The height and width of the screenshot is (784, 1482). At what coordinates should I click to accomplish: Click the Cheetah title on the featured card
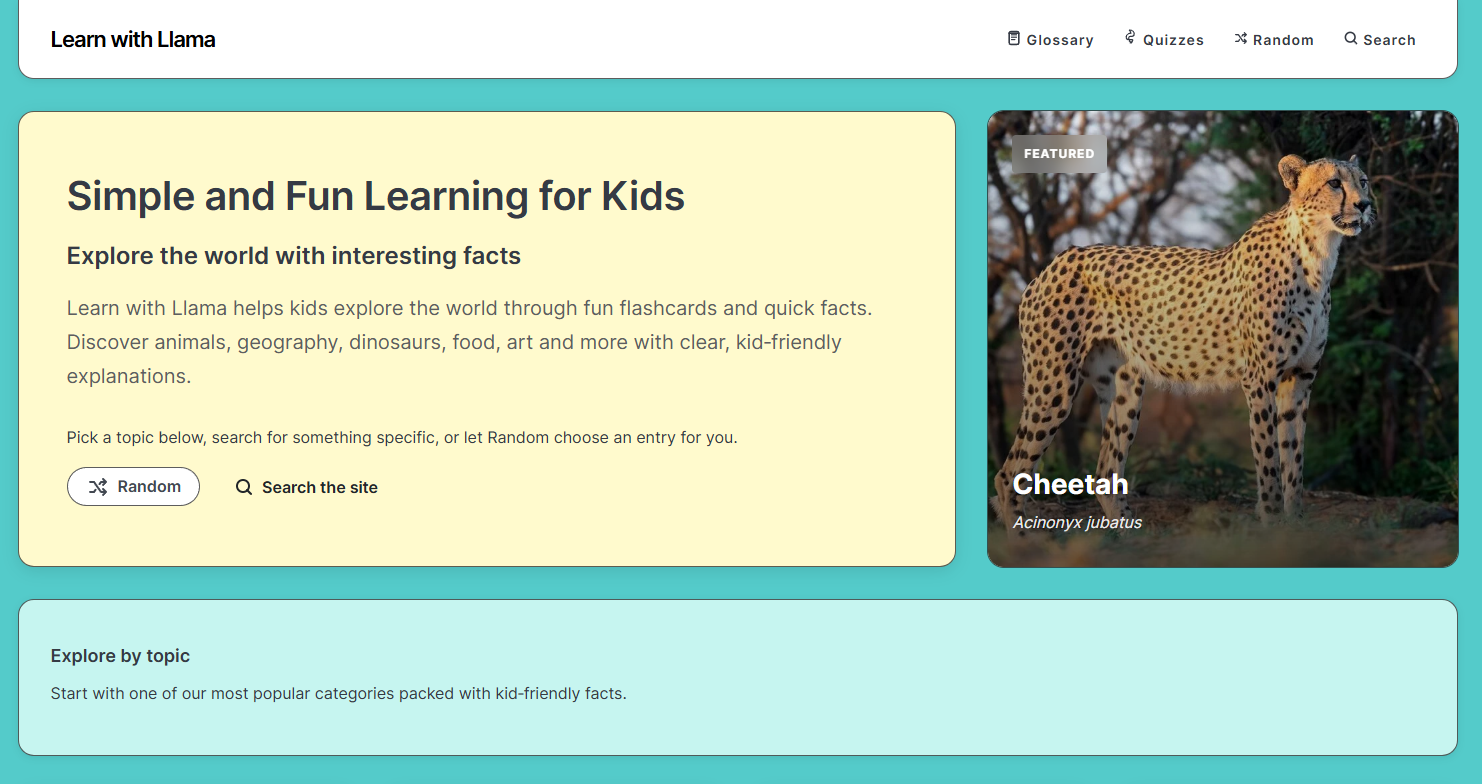coord(1070,485)
